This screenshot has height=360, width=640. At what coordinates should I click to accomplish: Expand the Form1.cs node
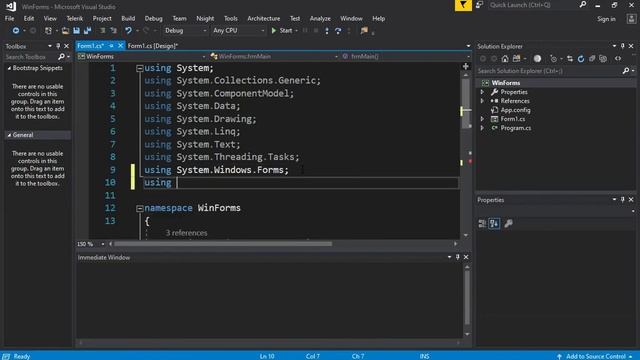482,119
